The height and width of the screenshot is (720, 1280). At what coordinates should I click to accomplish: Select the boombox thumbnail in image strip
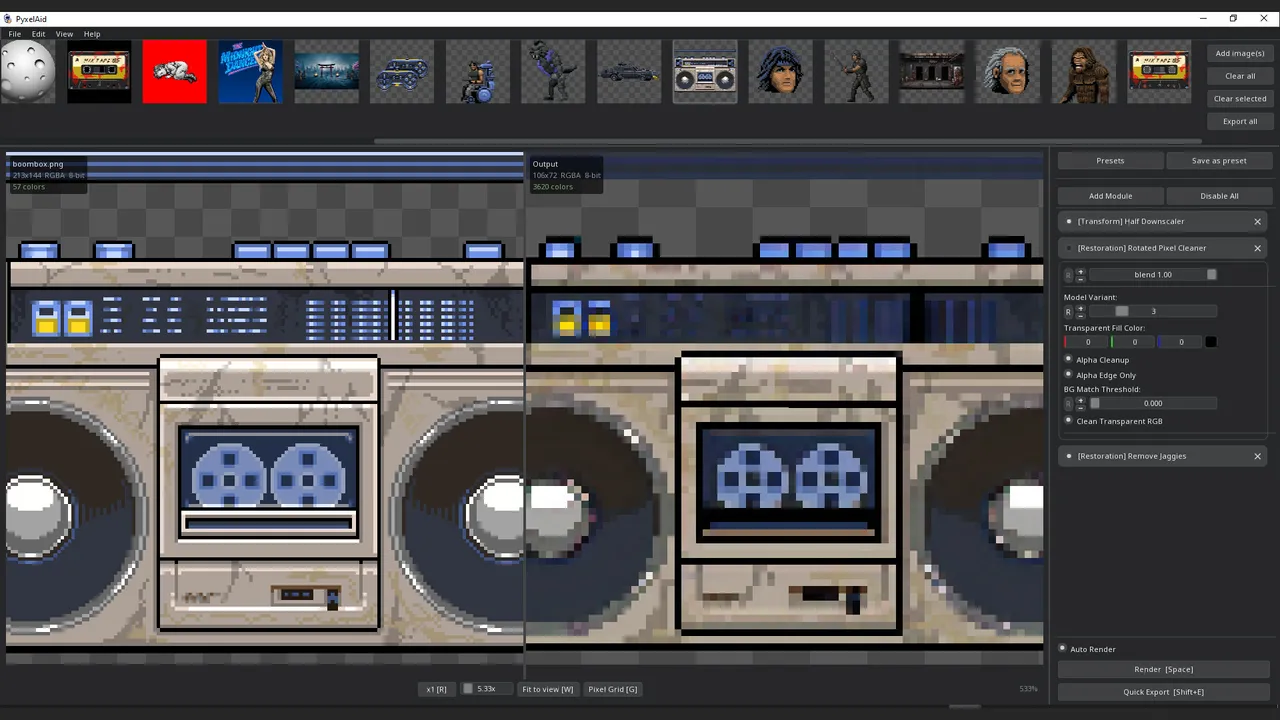[705, 72]
